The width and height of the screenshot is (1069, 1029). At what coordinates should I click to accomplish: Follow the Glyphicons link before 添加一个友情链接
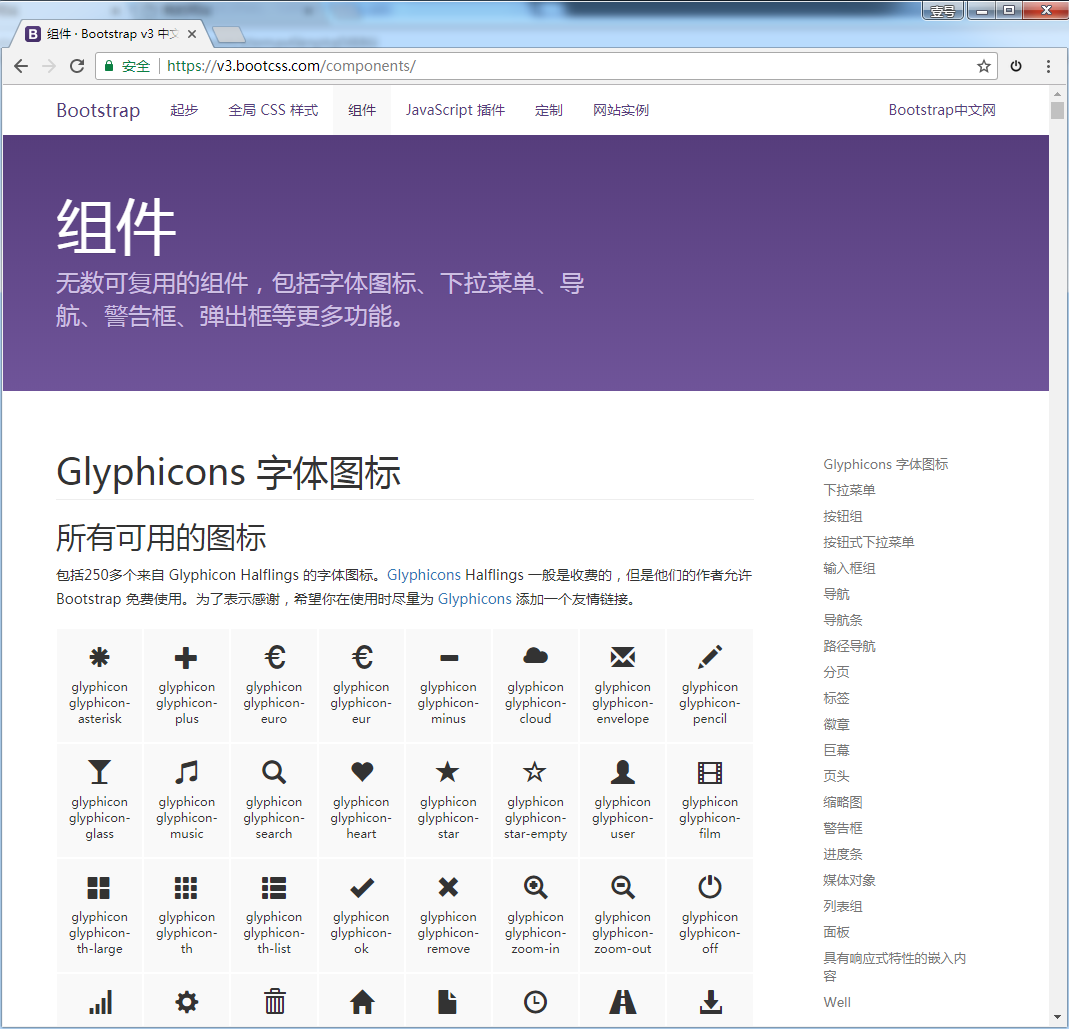475,599
